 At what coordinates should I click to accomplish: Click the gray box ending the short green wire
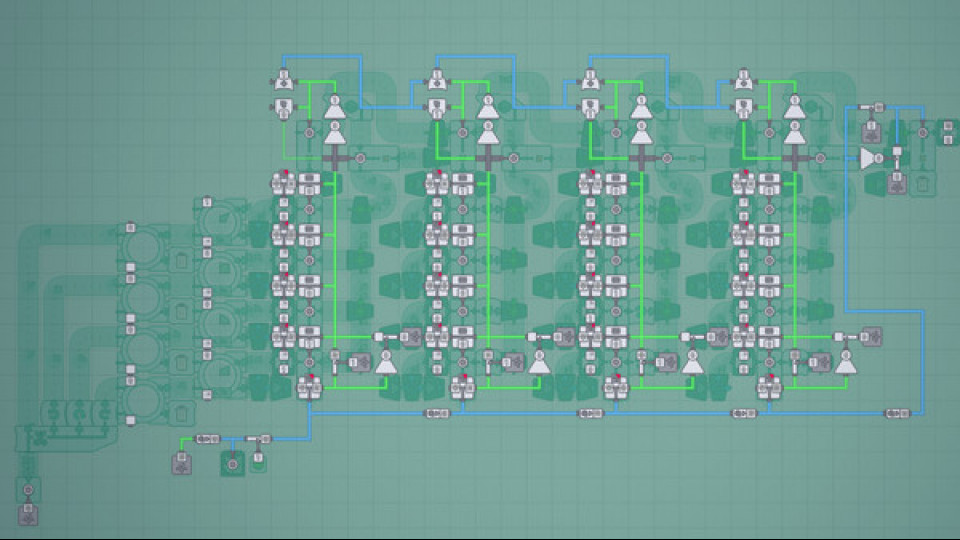coord(181,463)
